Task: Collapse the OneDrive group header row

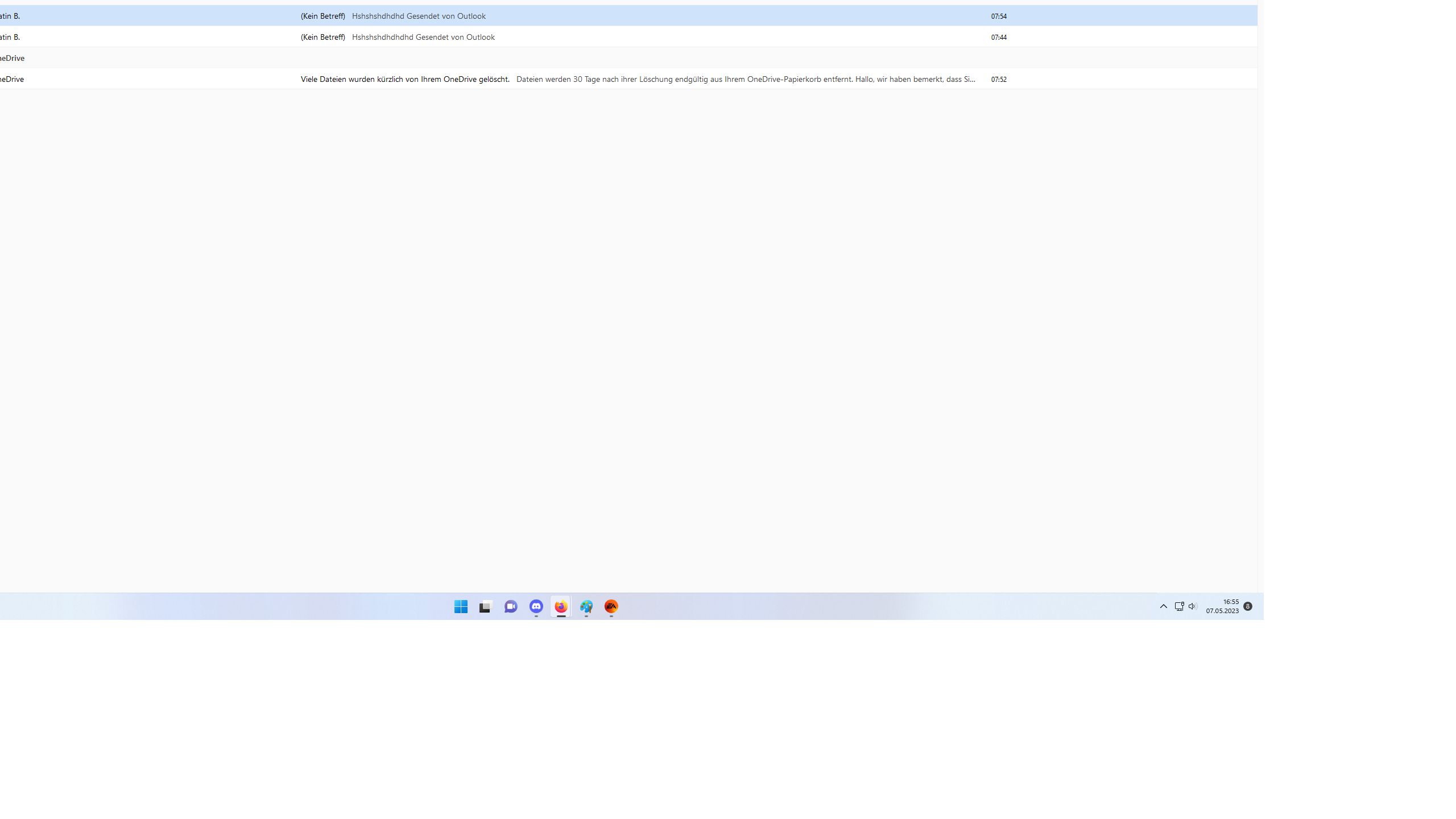Action: tap(13, 58)
